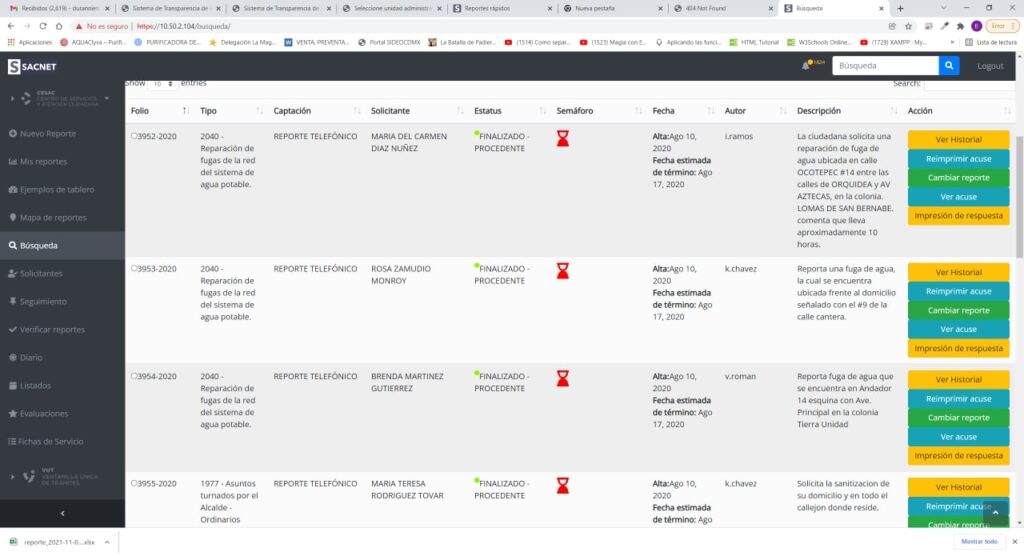
Task: Bookmark this page with the star icon
Action: click(x=908, y=26)
